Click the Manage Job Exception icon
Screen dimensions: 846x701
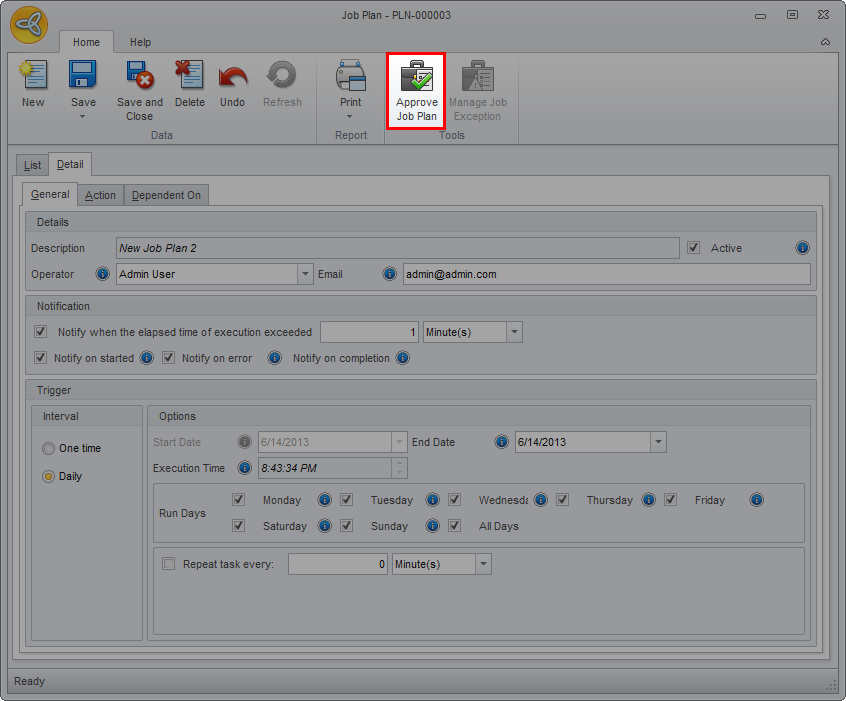click(x=477, y=74)
